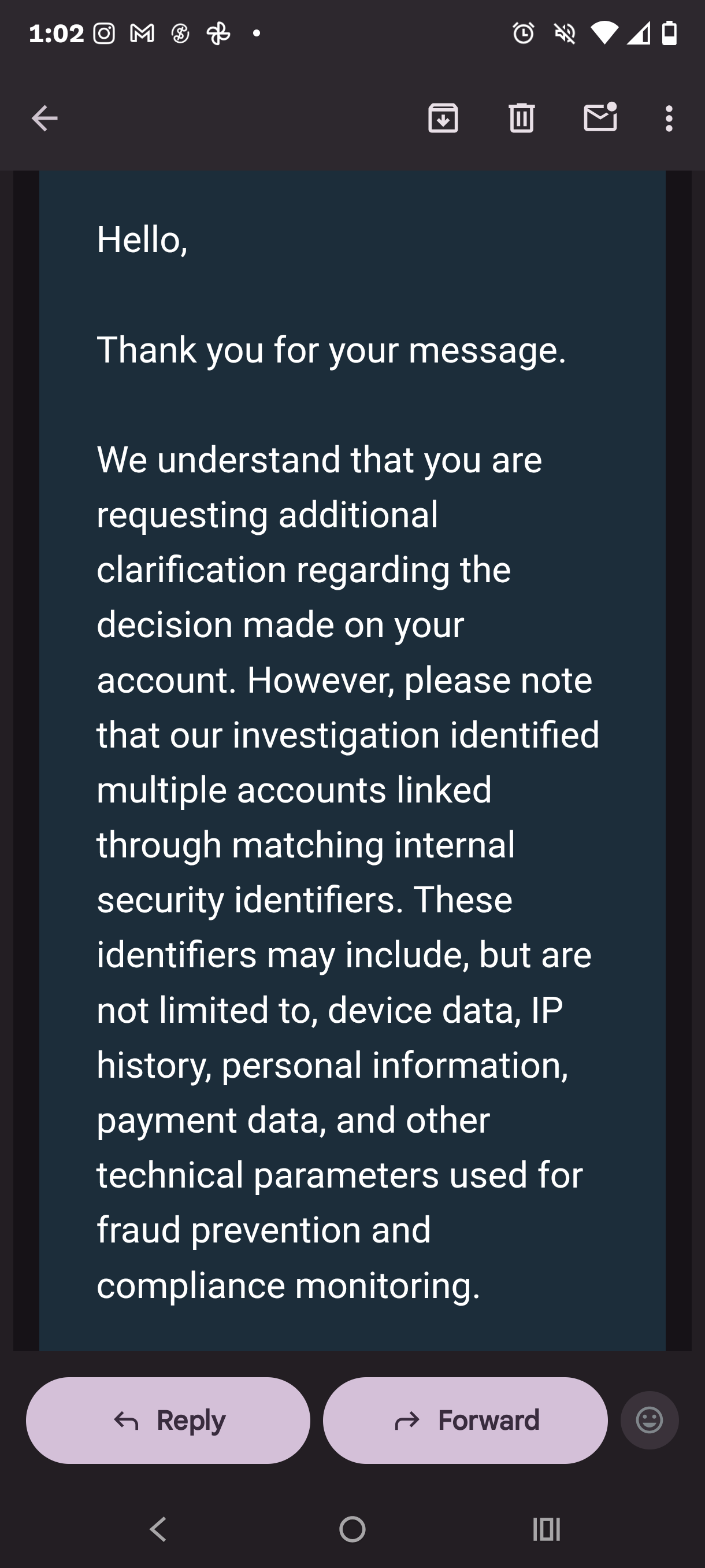Tap the alarm icon in the status bar

pyautogui.click(x=523, y=34)
